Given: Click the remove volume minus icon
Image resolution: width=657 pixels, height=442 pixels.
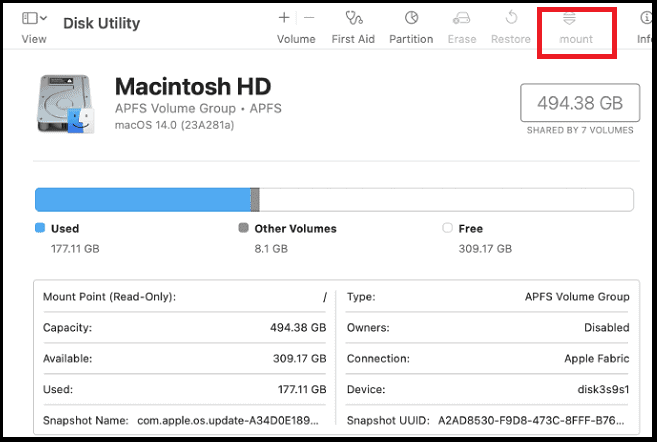Looking at the screenshot, I should click(309, 18).
